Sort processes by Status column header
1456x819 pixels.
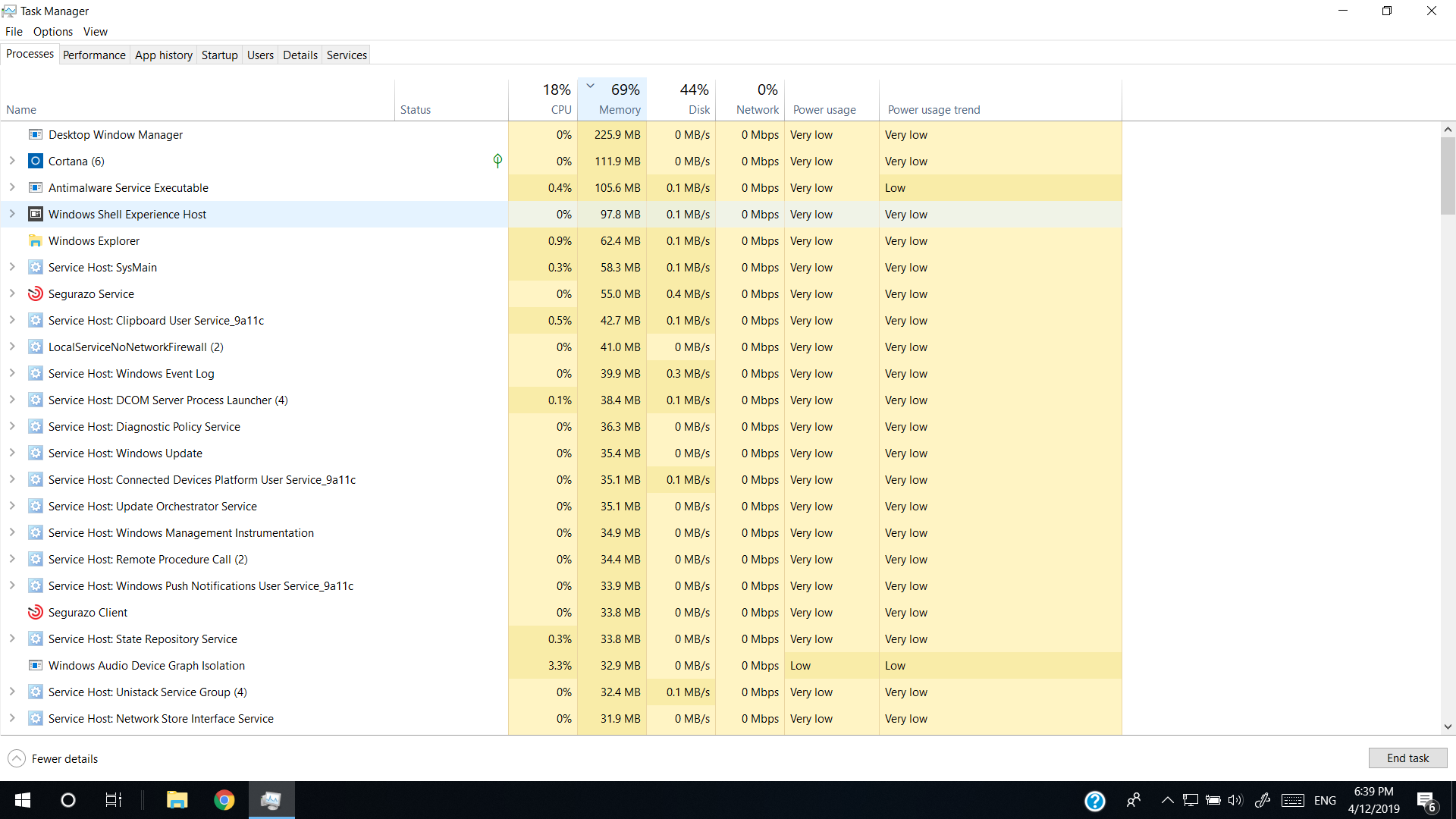(451, 99)
